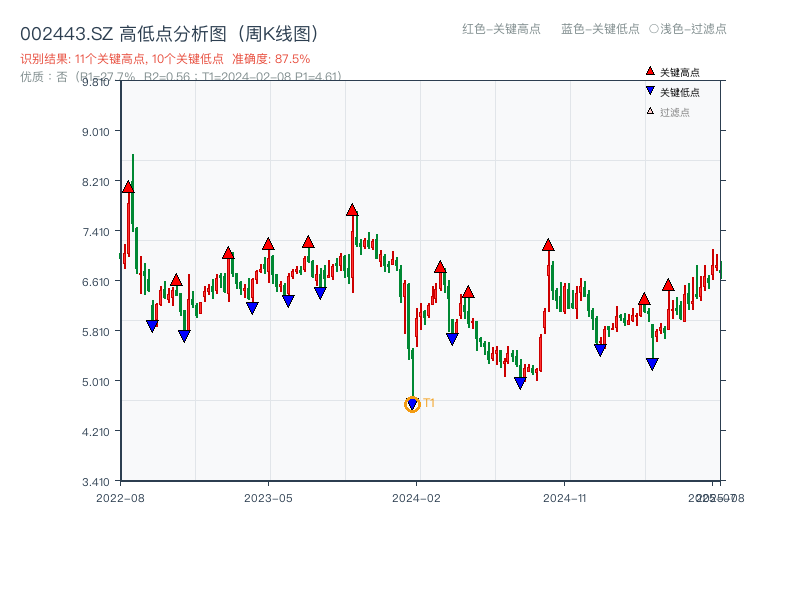
Task: Click the 浅色-过滤点 header text
Action: (x=688, y=29)
